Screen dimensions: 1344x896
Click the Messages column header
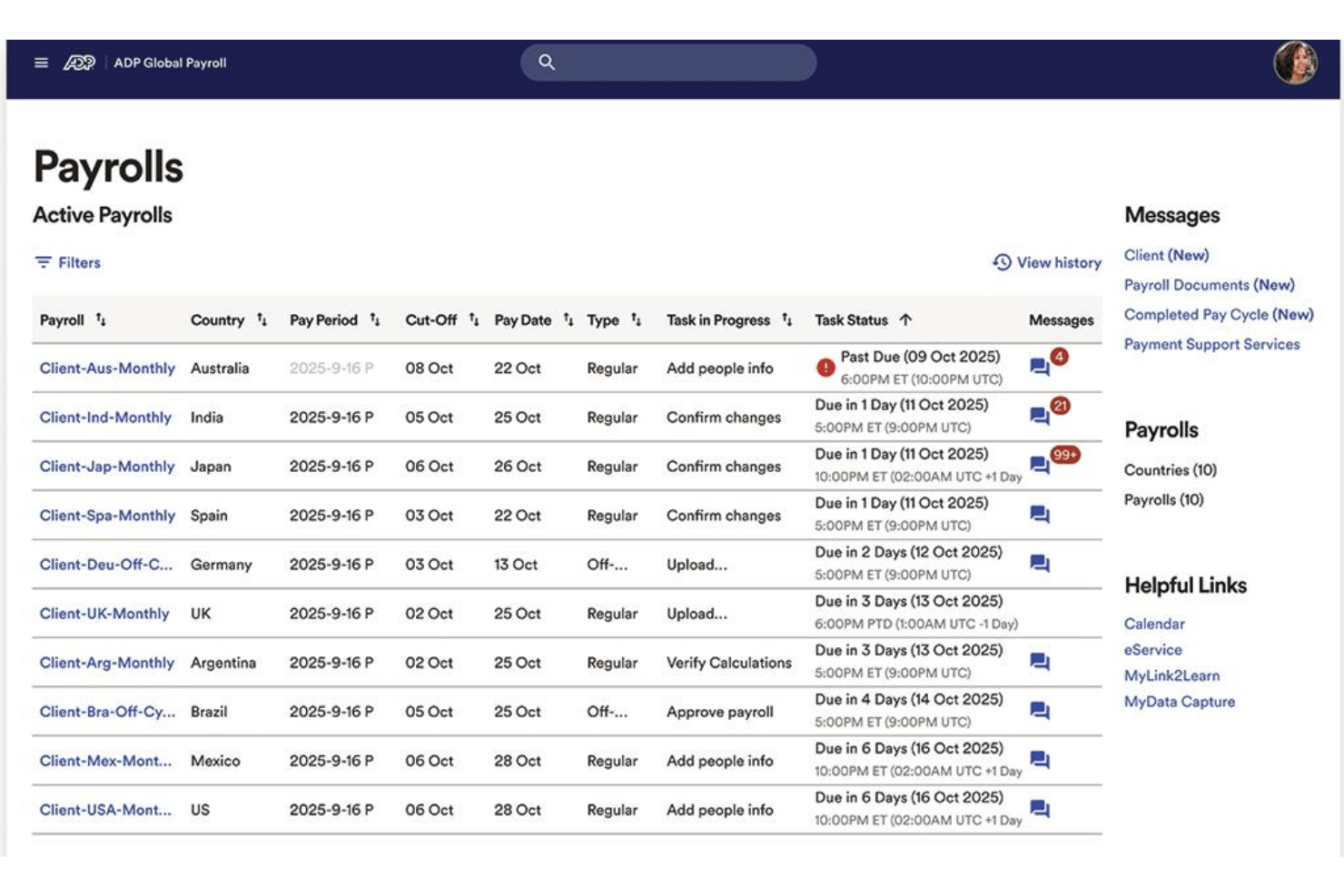click(1061, 320)
